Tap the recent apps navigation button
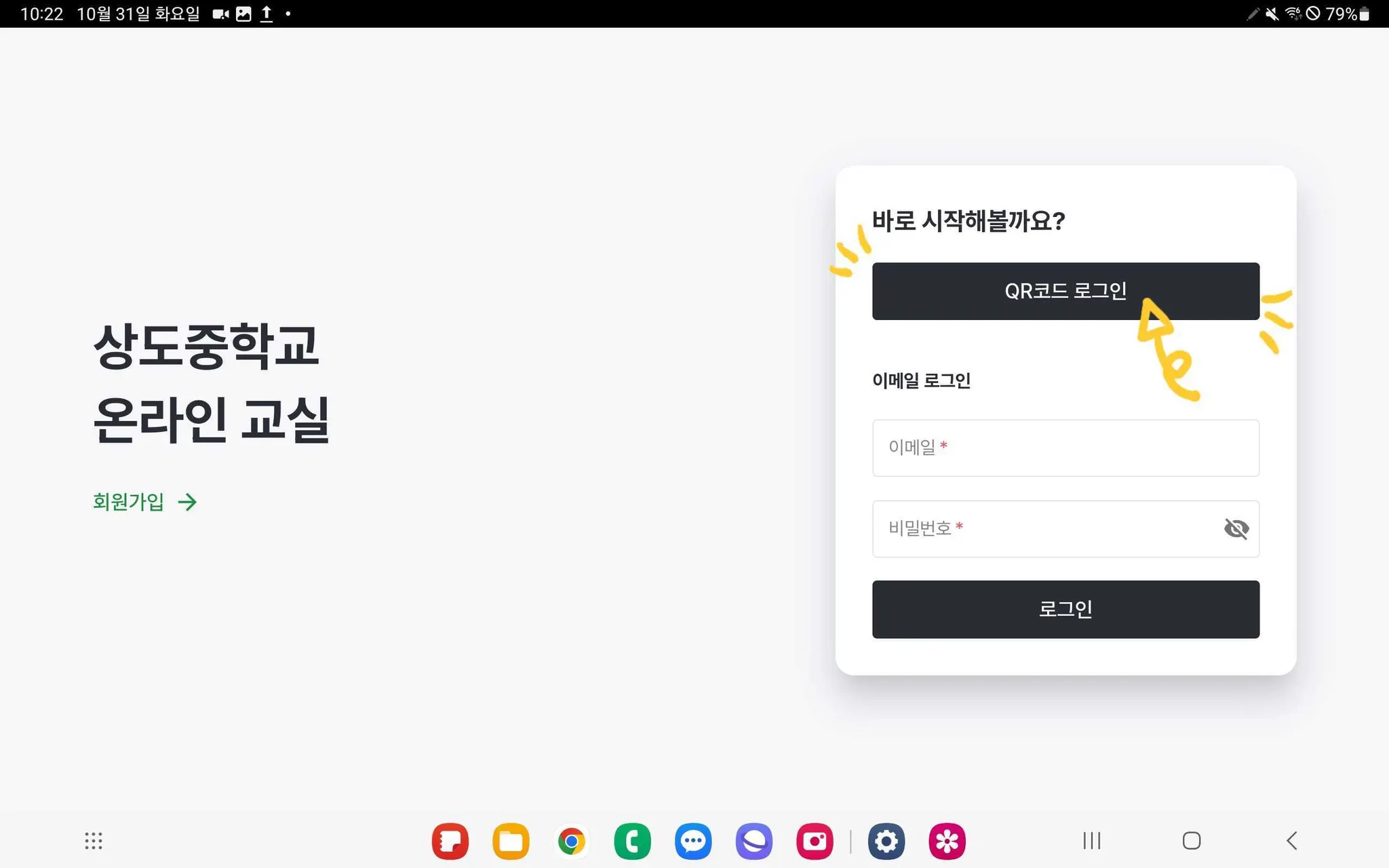The height and width of the screenshot is (868, 1389). (1091, 841)
